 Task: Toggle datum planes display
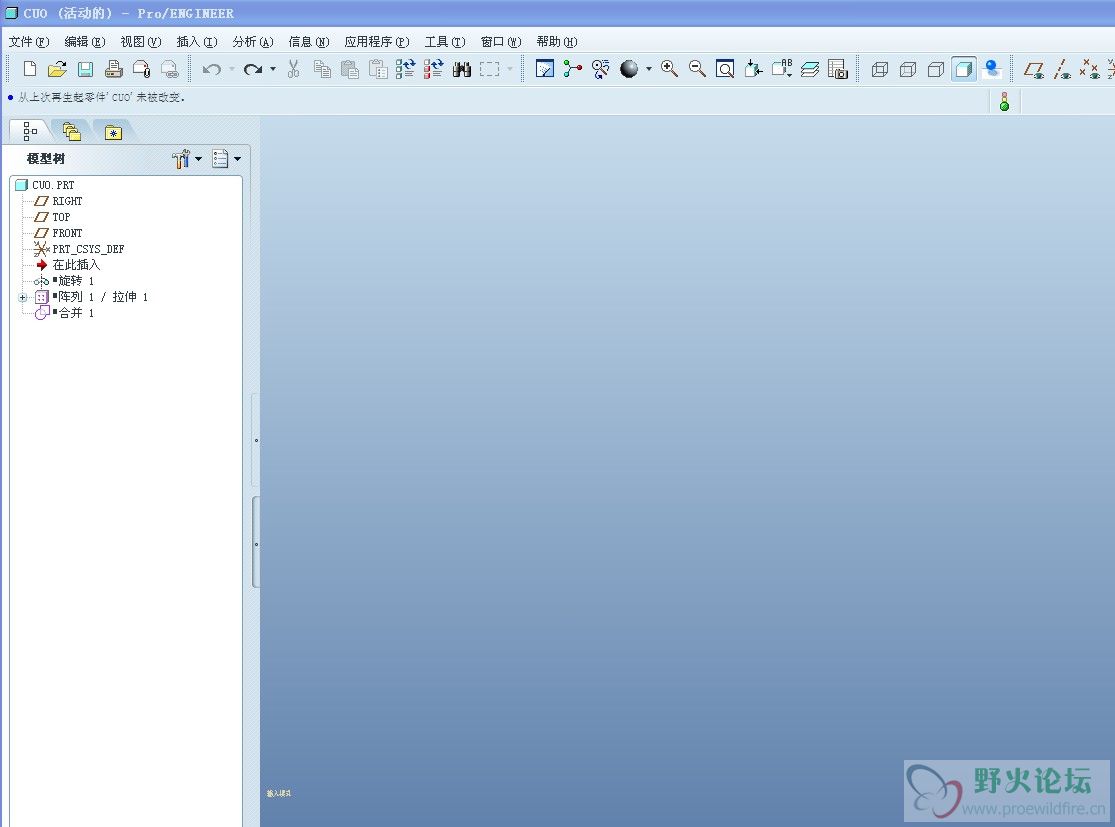[x=1033, y=69]
